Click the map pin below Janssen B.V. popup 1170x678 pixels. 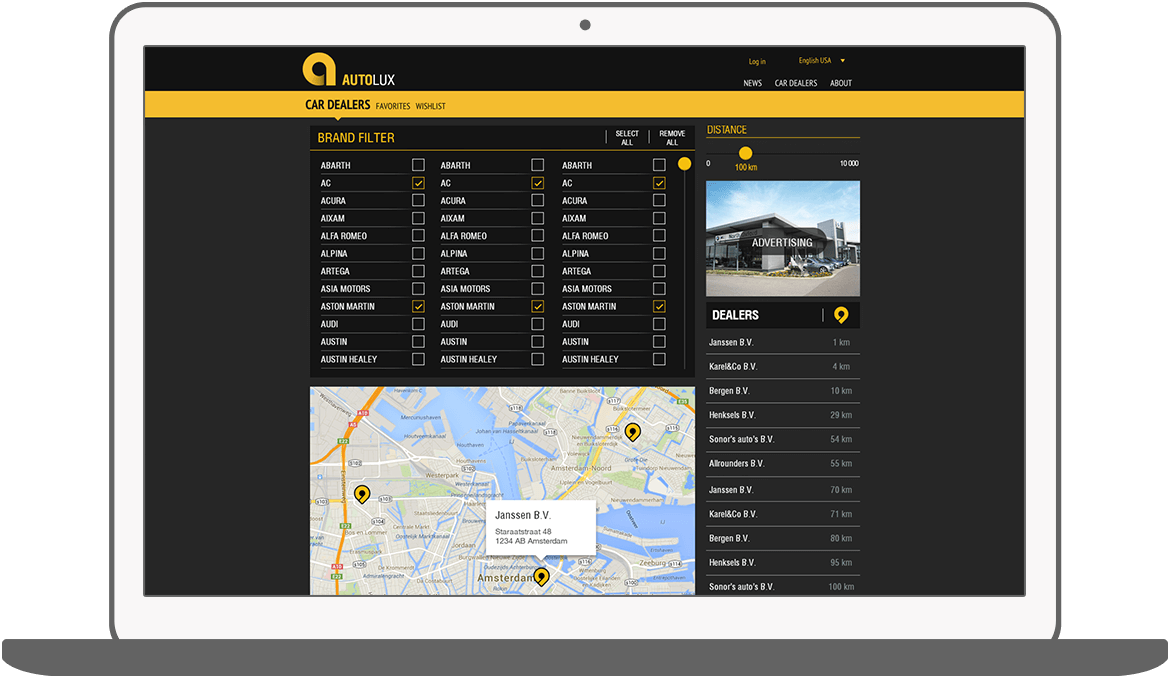(x=541, y=577)
